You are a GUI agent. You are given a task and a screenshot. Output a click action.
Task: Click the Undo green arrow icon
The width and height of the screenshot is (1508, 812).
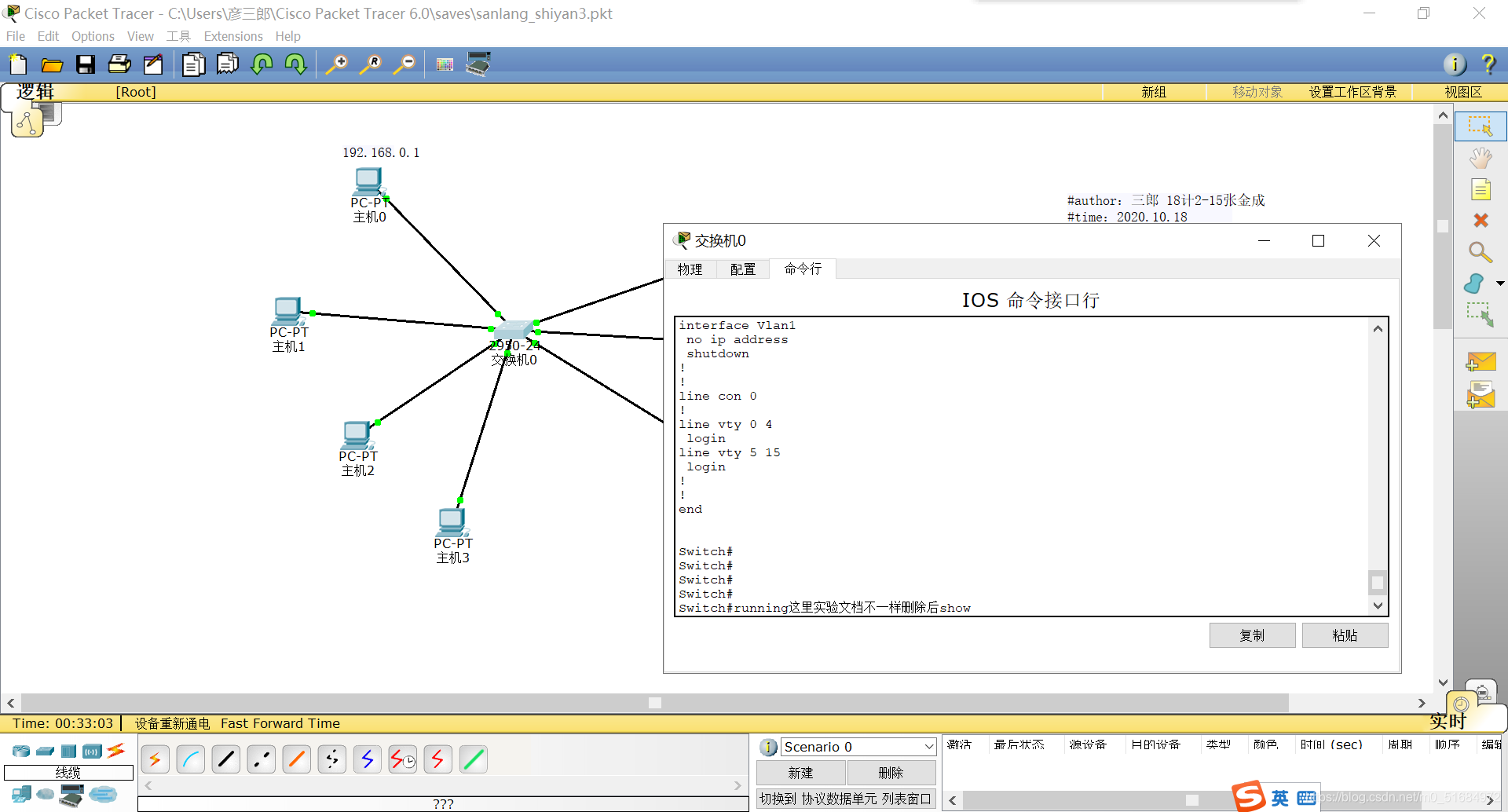click(262, 64)
